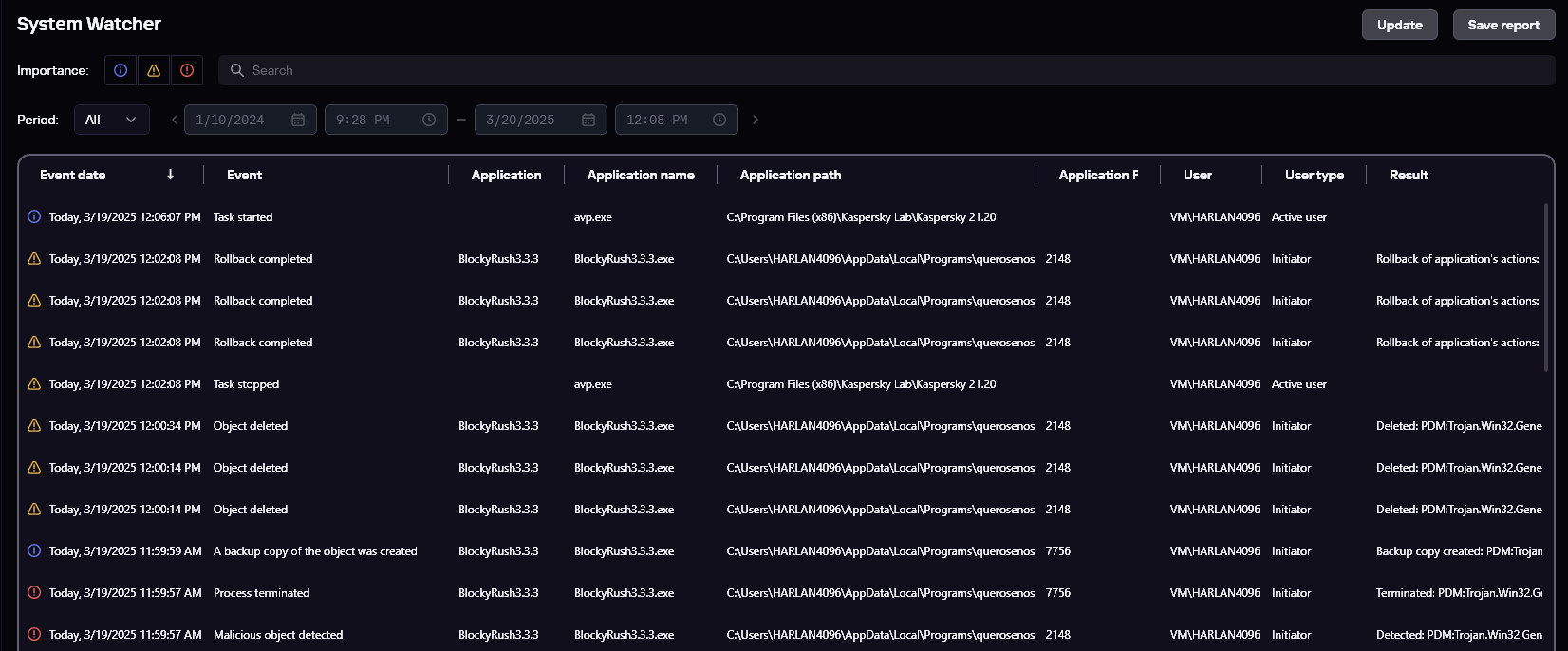Select 'A backup copy of the object was created'
This screenshot has width=1568, height=651.
click(x=315, y=551)
